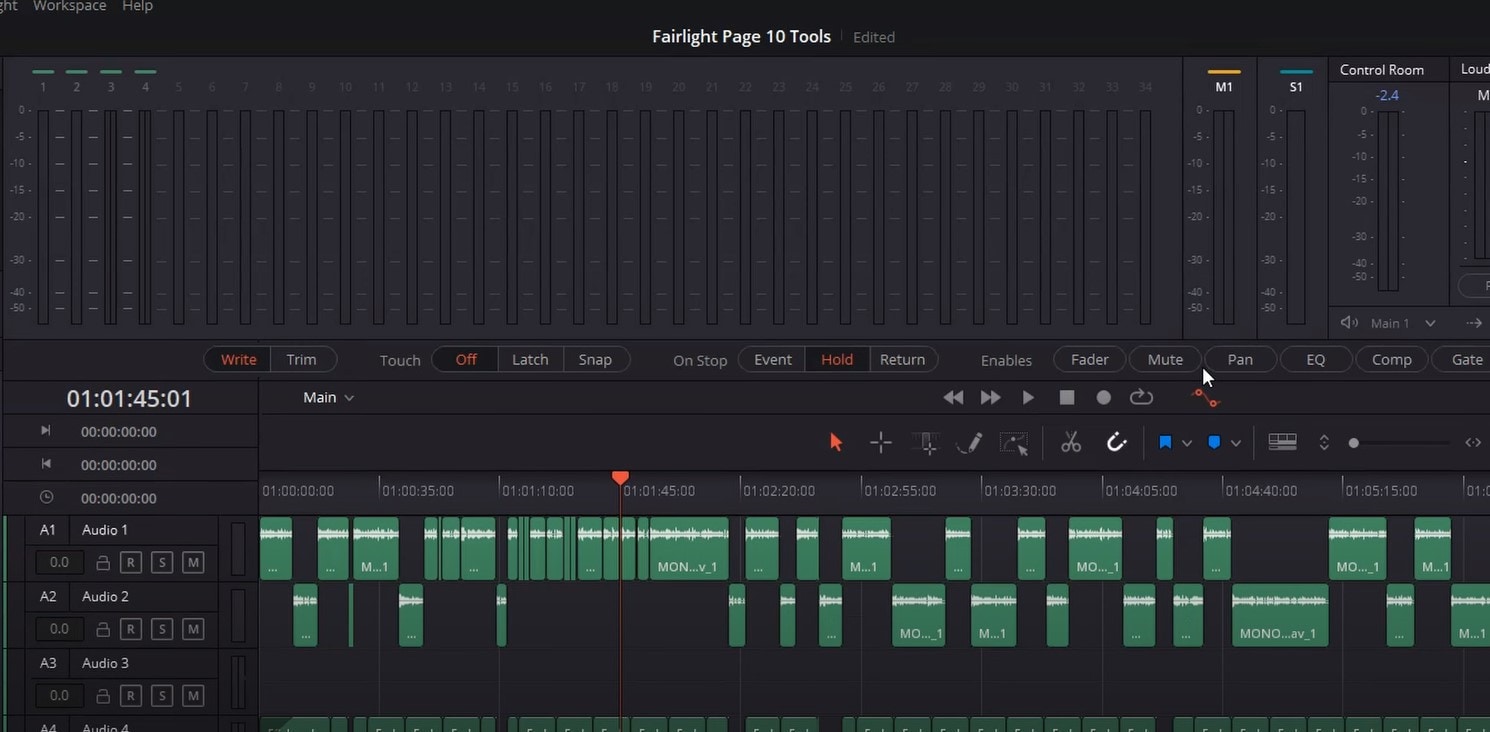The width and height of the screenshot is (1490, 732).
Task: Mute the Audio 1 track
Action: coord(193,563)
